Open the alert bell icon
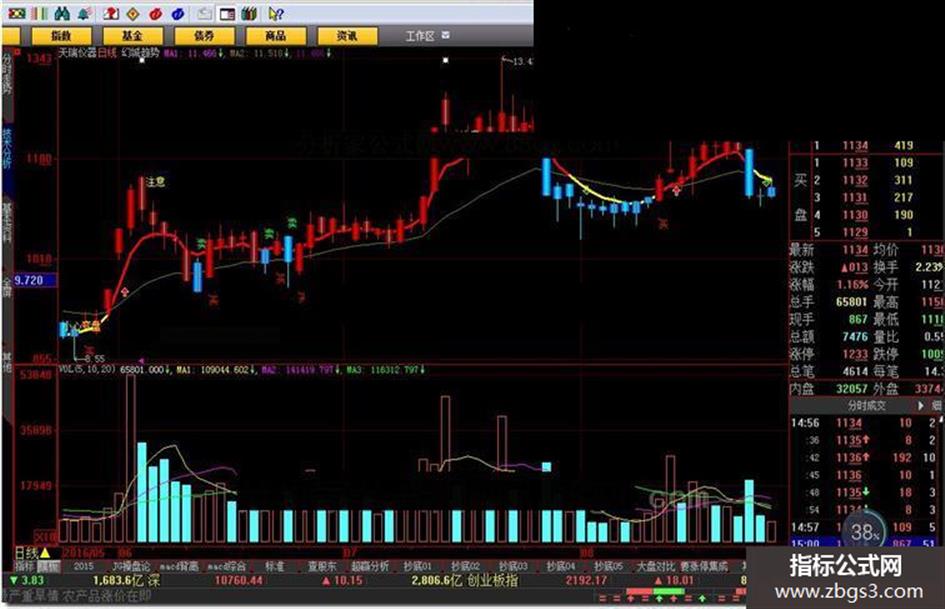 point(84,13)
